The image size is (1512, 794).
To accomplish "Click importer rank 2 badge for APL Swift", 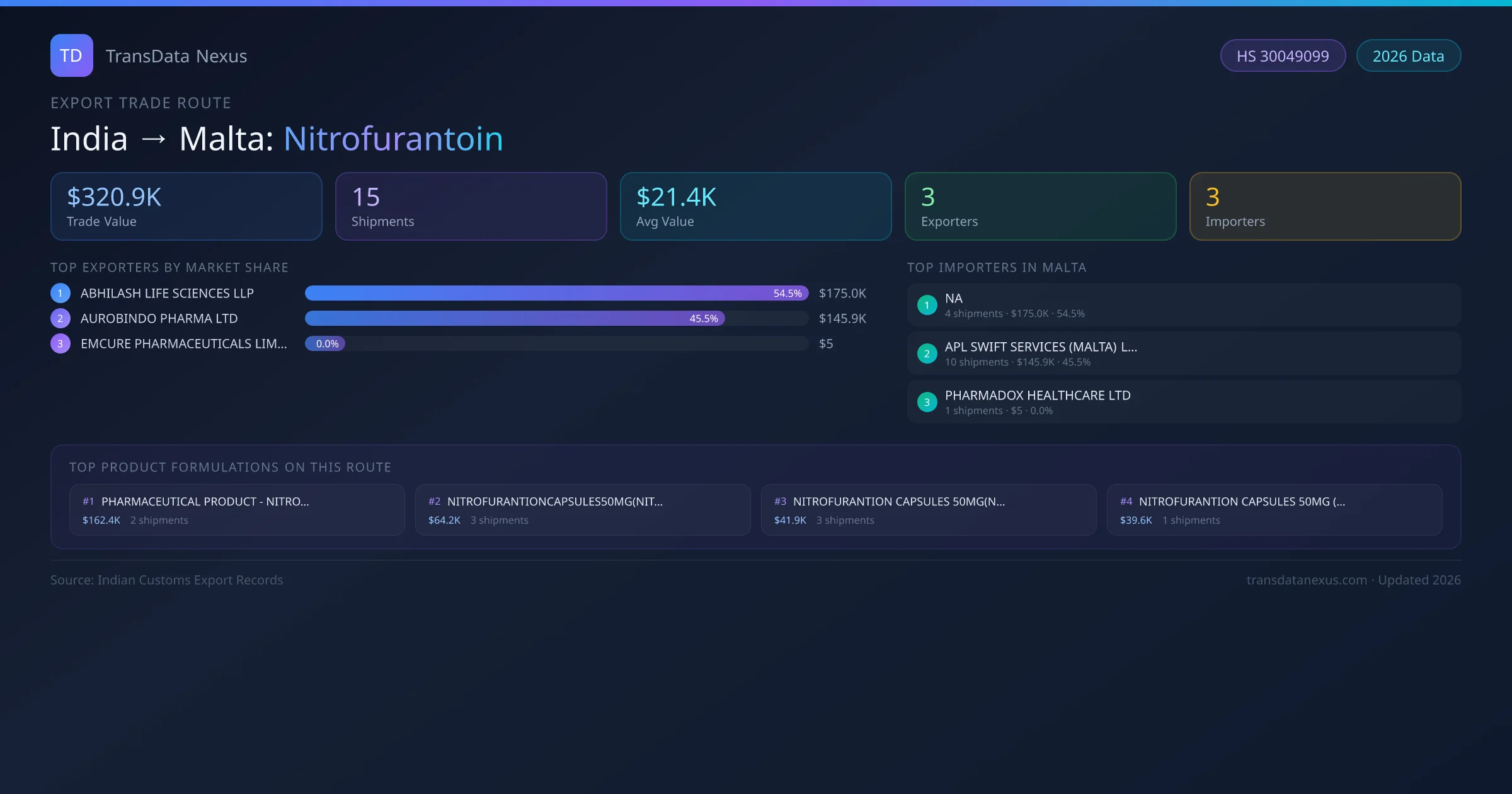I will [927, 354].
